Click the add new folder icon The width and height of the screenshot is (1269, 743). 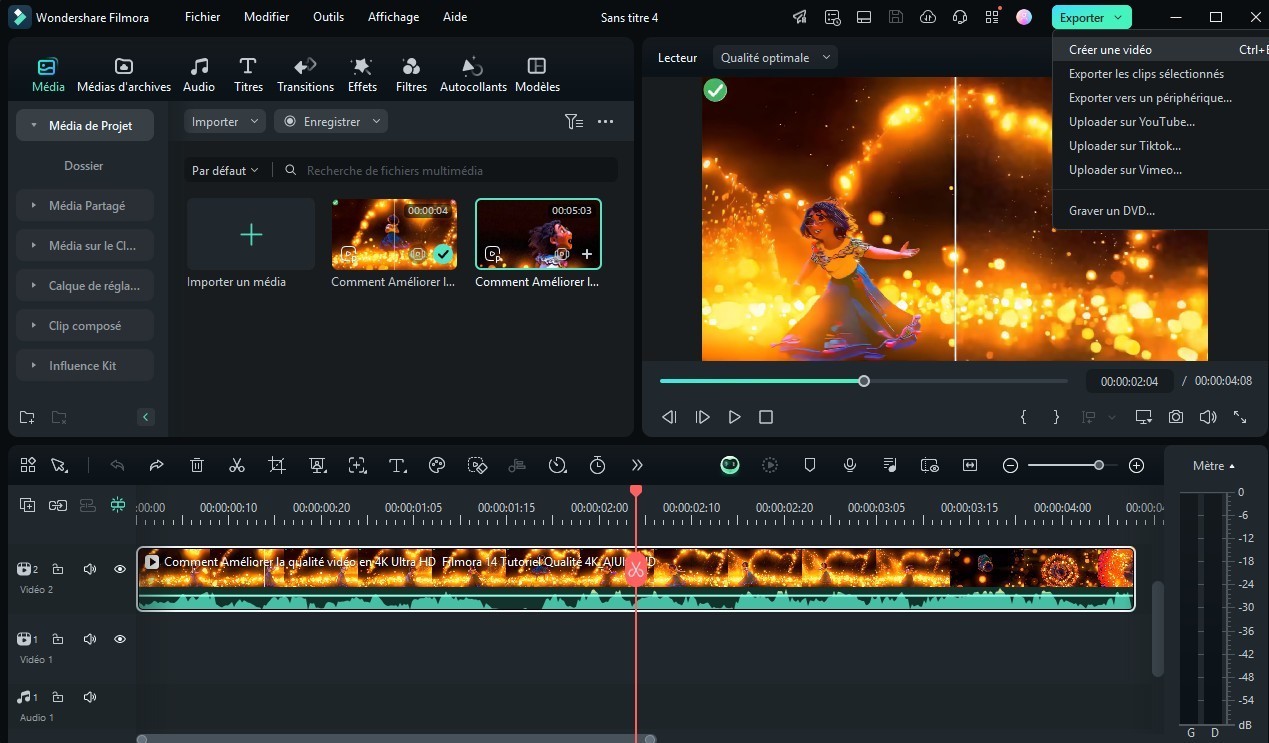[x=27, y=417]
